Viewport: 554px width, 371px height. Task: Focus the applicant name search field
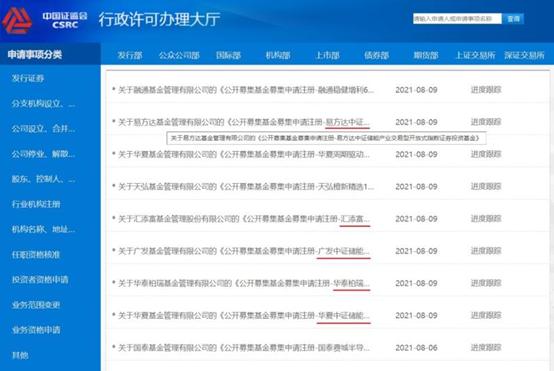(457, 19)
